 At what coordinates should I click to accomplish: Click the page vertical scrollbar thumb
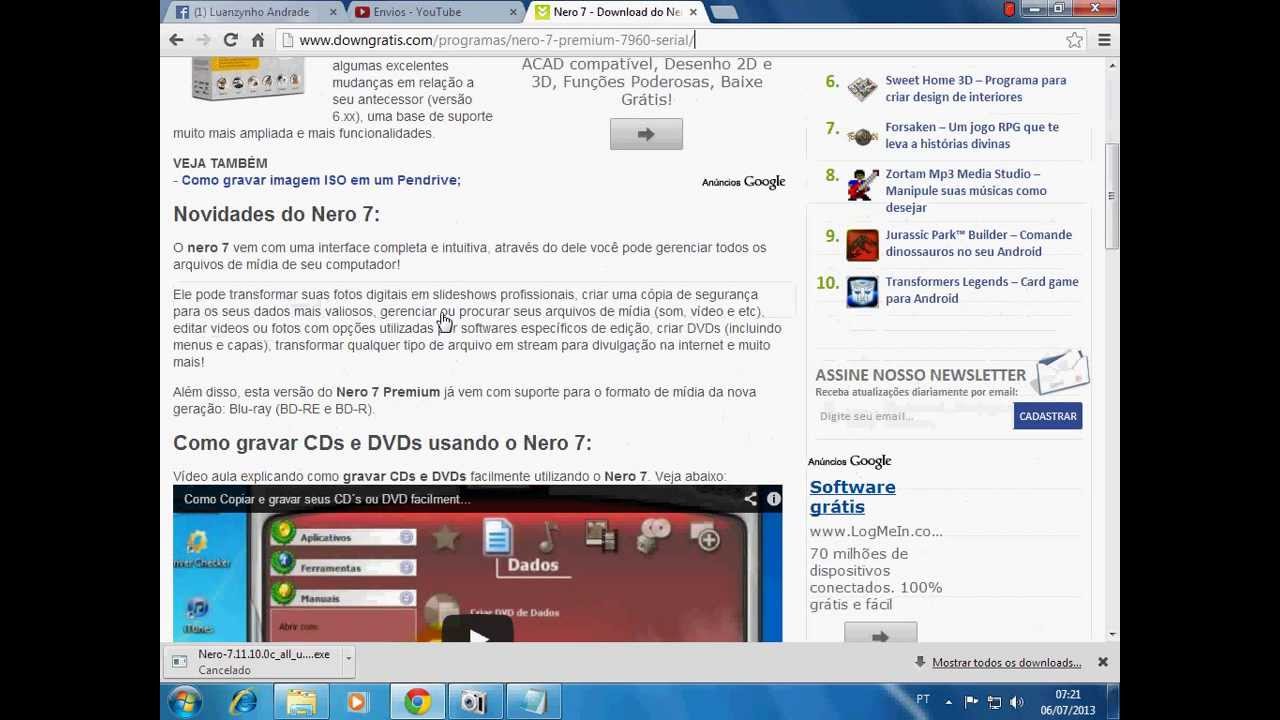pyautogui.click(x=1111, y=196)
